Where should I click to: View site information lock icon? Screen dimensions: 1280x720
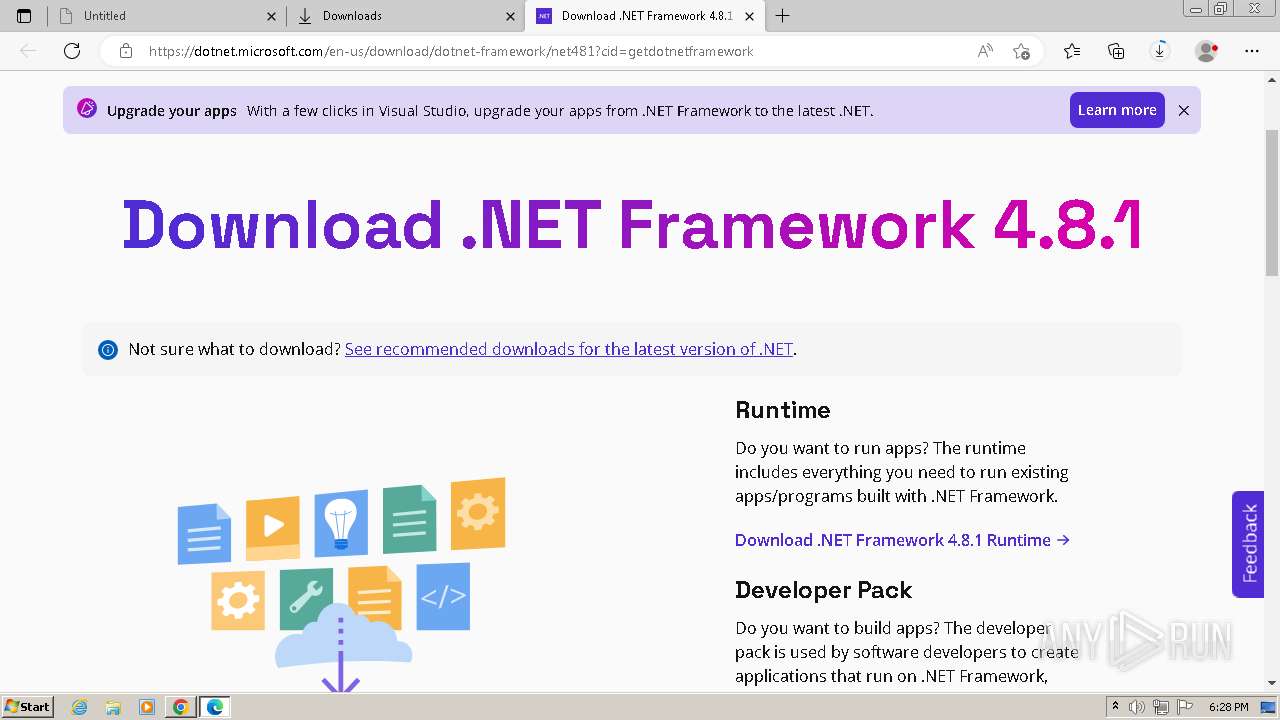125,51
